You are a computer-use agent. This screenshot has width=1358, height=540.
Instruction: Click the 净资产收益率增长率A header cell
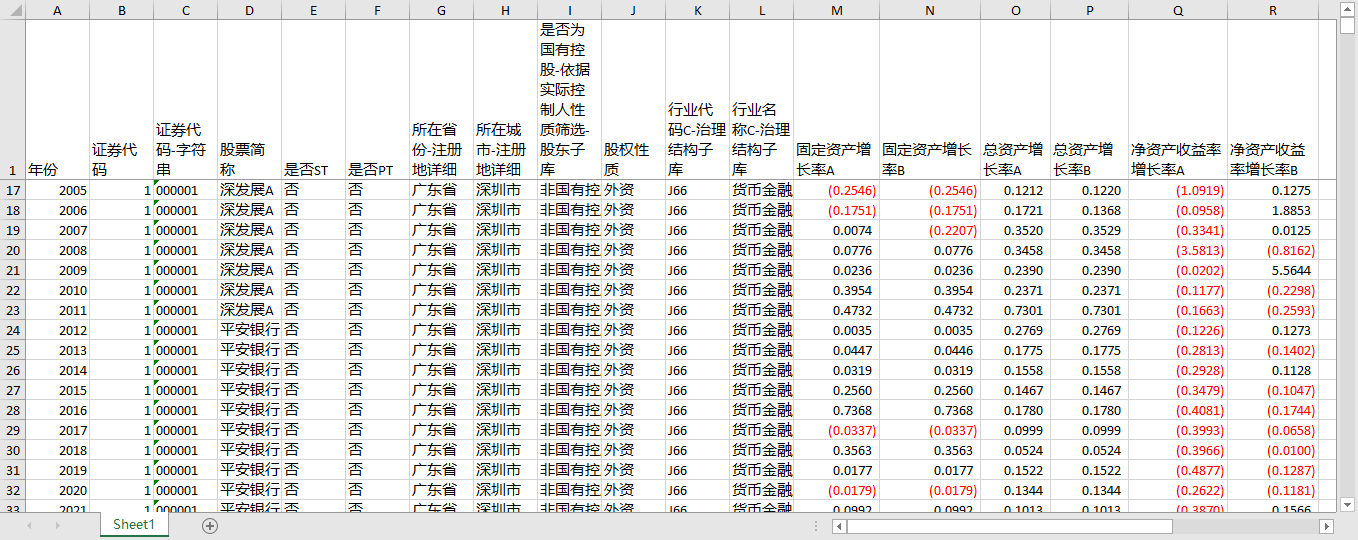[1178, 100]
